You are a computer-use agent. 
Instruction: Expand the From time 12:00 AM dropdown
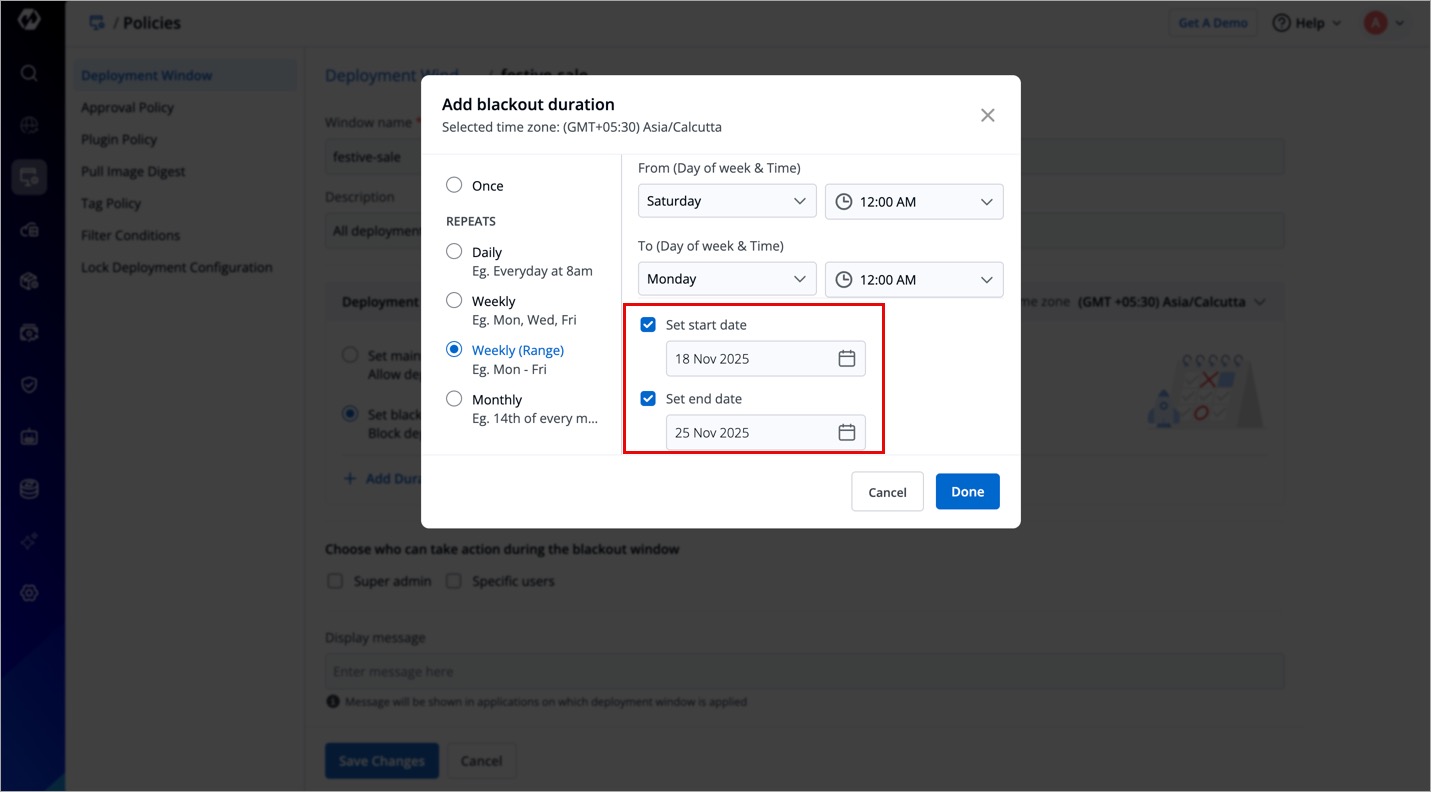[x=913, y=201]
